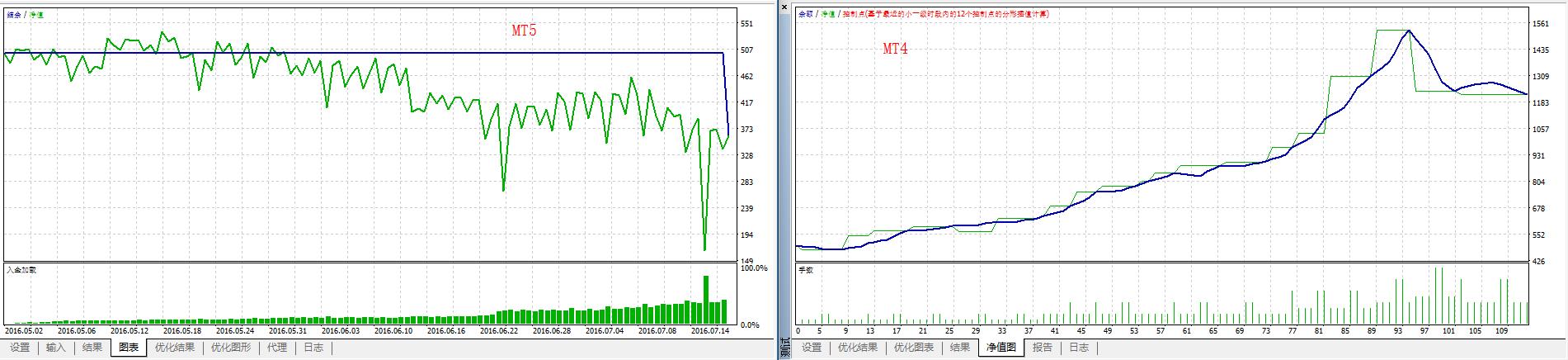
Task: Click the 入金加载 label in the MT5 lower panel
Action: (21, 269)
